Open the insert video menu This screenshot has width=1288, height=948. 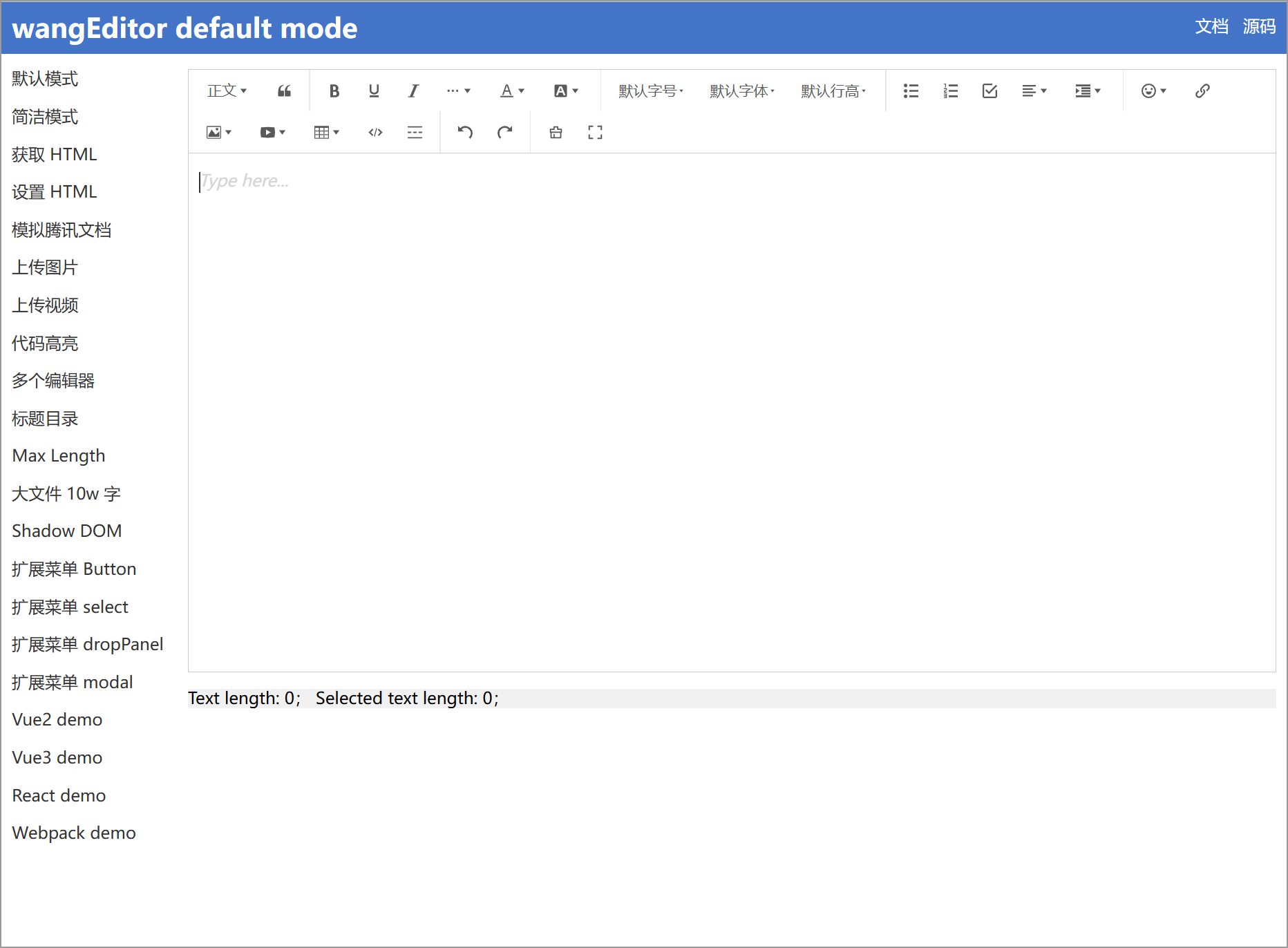coord(273,133)
